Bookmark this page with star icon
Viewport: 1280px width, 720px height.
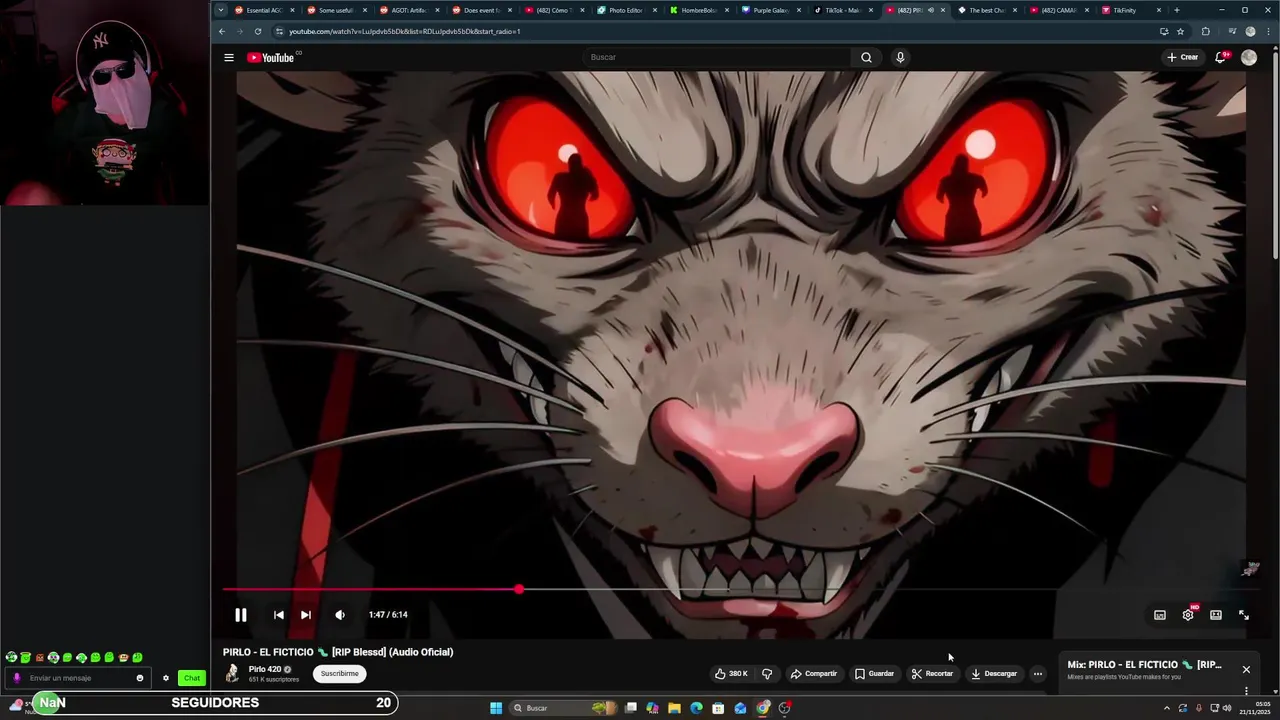pyautogui.click(x=1180, y=31)
